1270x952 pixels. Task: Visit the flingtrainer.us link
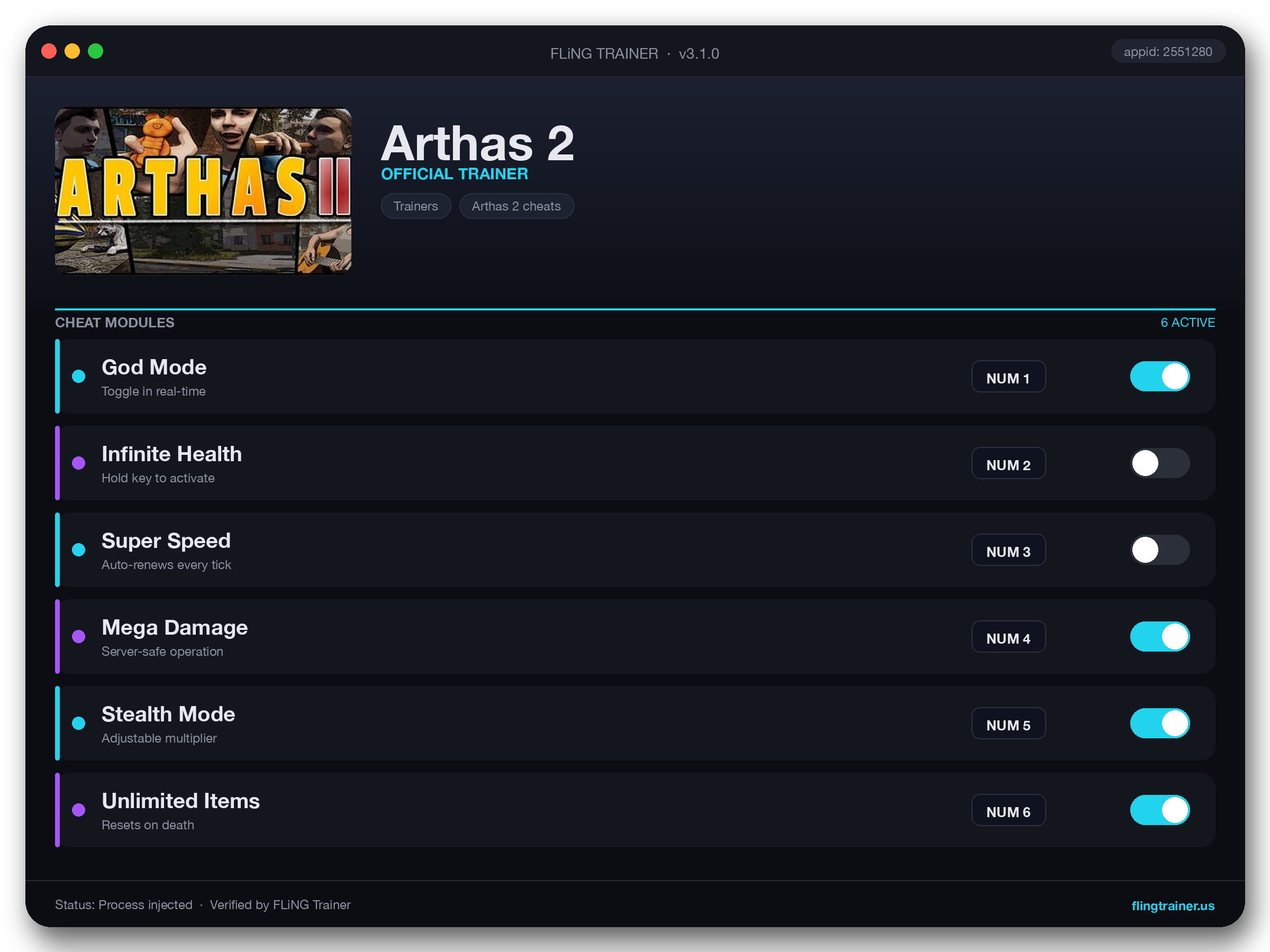pyautogui.click(x=1173, y=905)
